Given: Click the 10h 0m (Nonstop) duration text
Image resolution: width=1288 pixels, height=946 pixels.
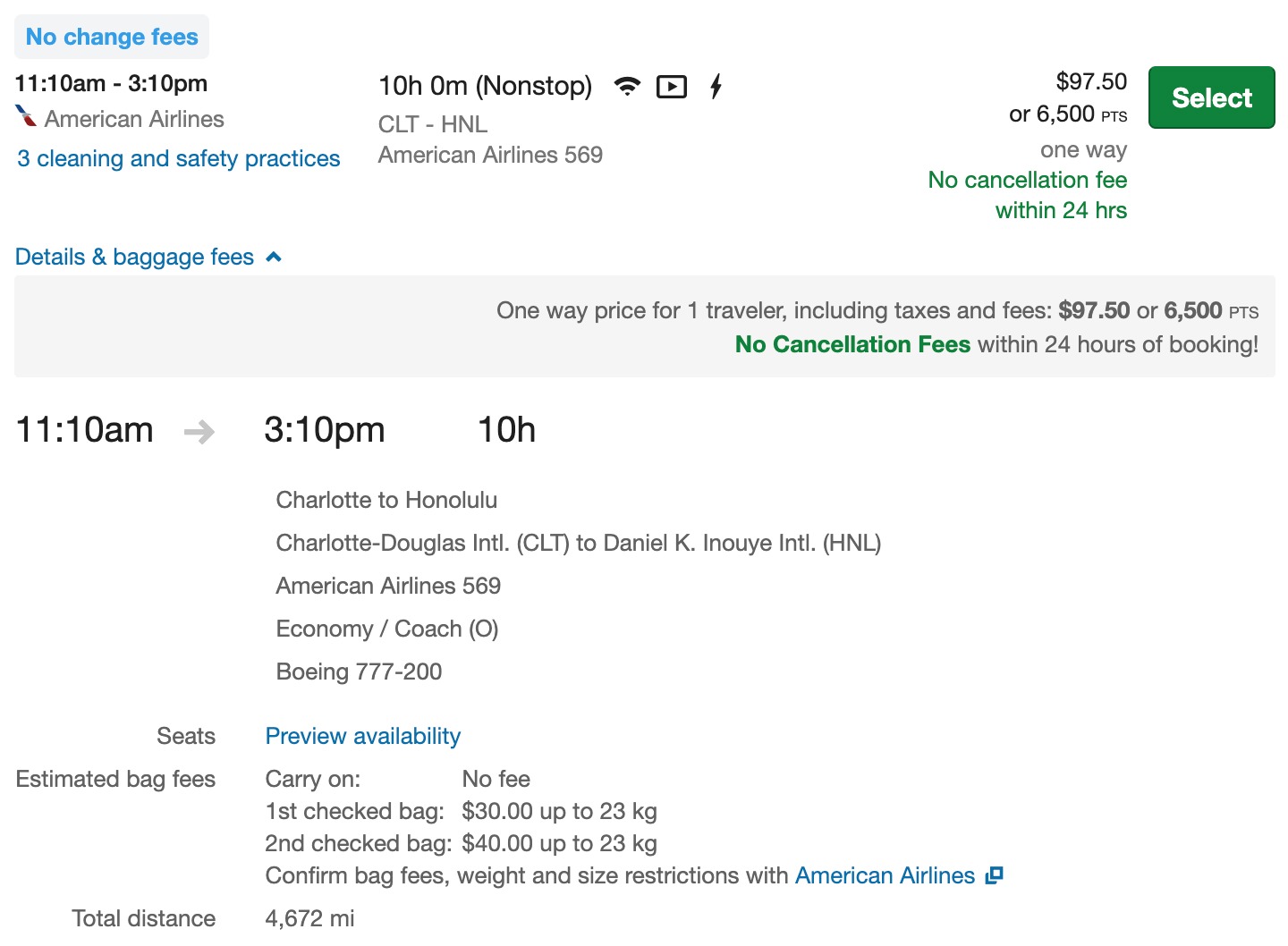Looking at the screenshot, I should pyautogui.click(x=485, y=86).
